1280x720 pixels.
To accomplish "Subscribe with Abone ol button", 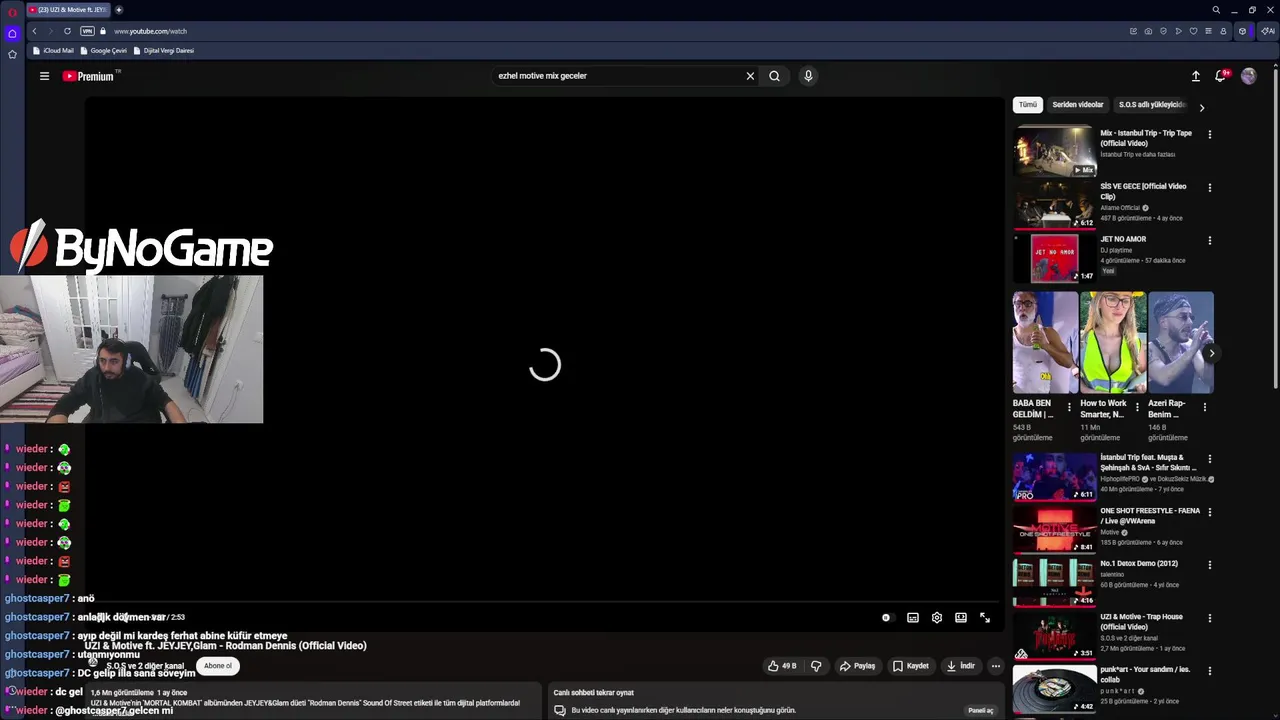I will pos(217,666).
